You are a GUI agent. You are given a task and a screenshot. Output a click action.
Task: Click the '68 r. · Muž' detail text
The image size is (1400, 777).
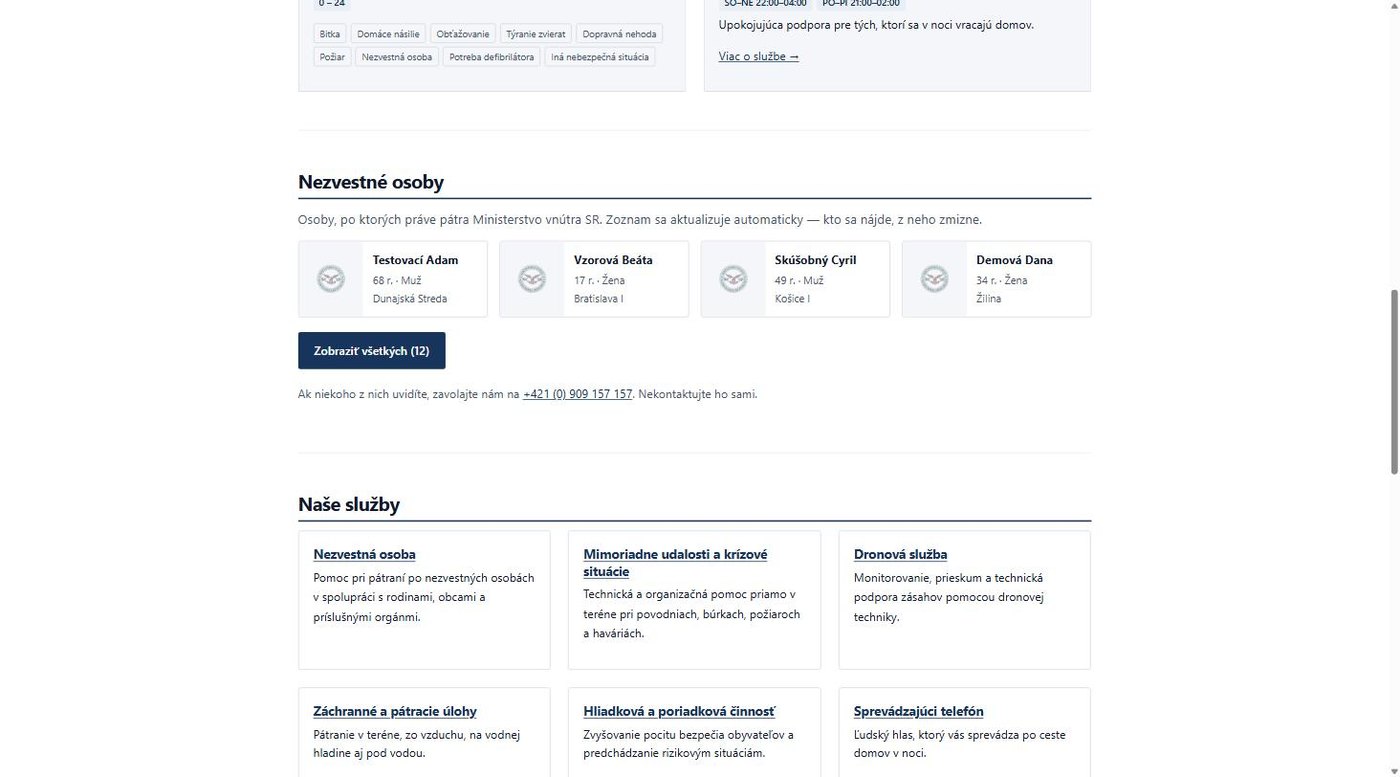point(397,280)
